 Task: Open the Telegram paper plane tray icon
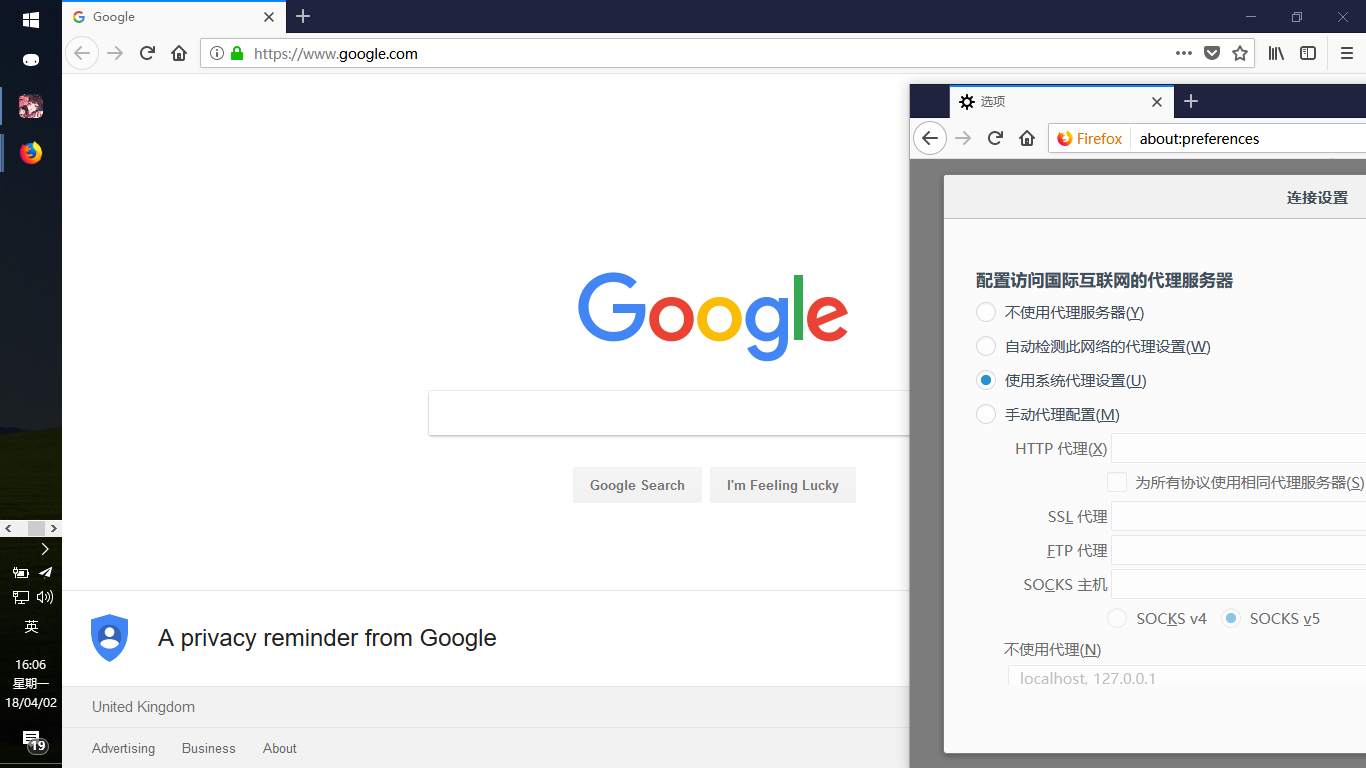(45, 573)
